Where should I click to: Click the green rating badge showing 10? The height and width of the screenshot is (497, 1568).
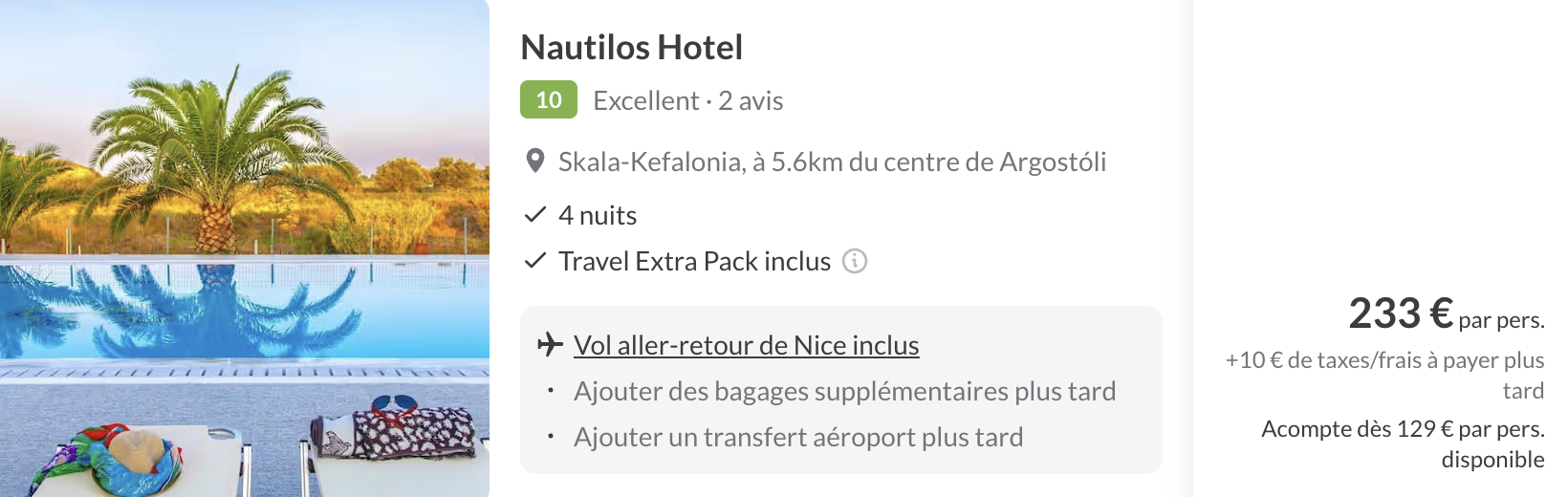549,100
